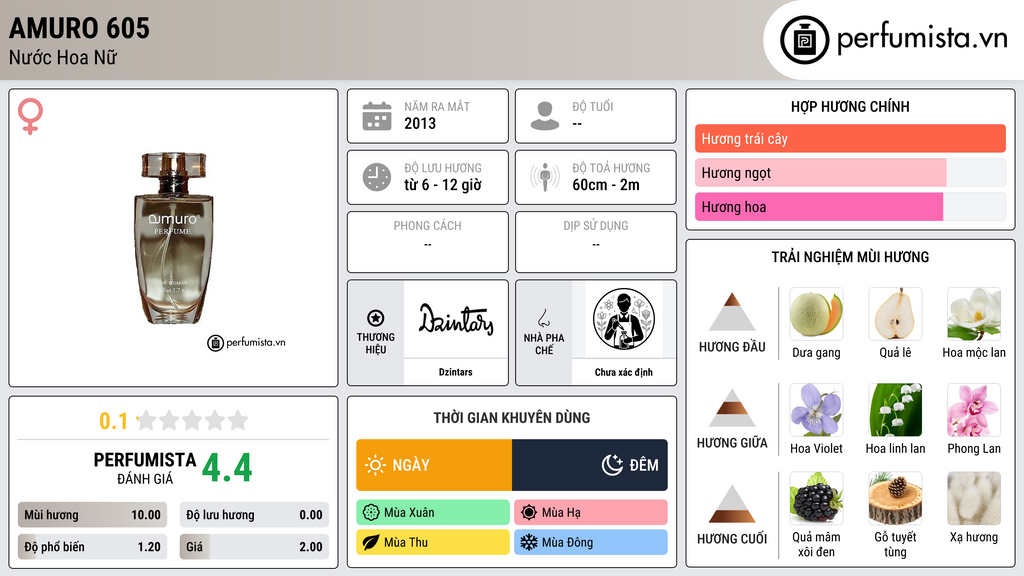Select the Mùa Thu season chip
Image resolution: width=1024 pixels, height=576 pixels.
(x=433, y=542)
